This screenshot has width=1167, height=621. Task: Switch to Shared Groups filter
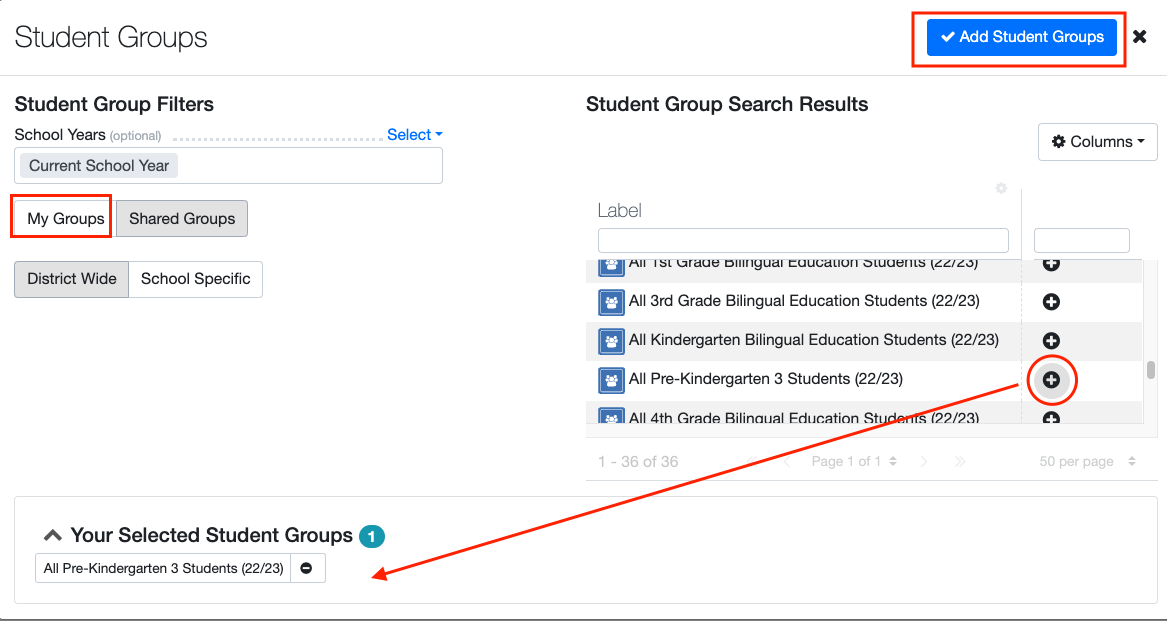point(182,219)
